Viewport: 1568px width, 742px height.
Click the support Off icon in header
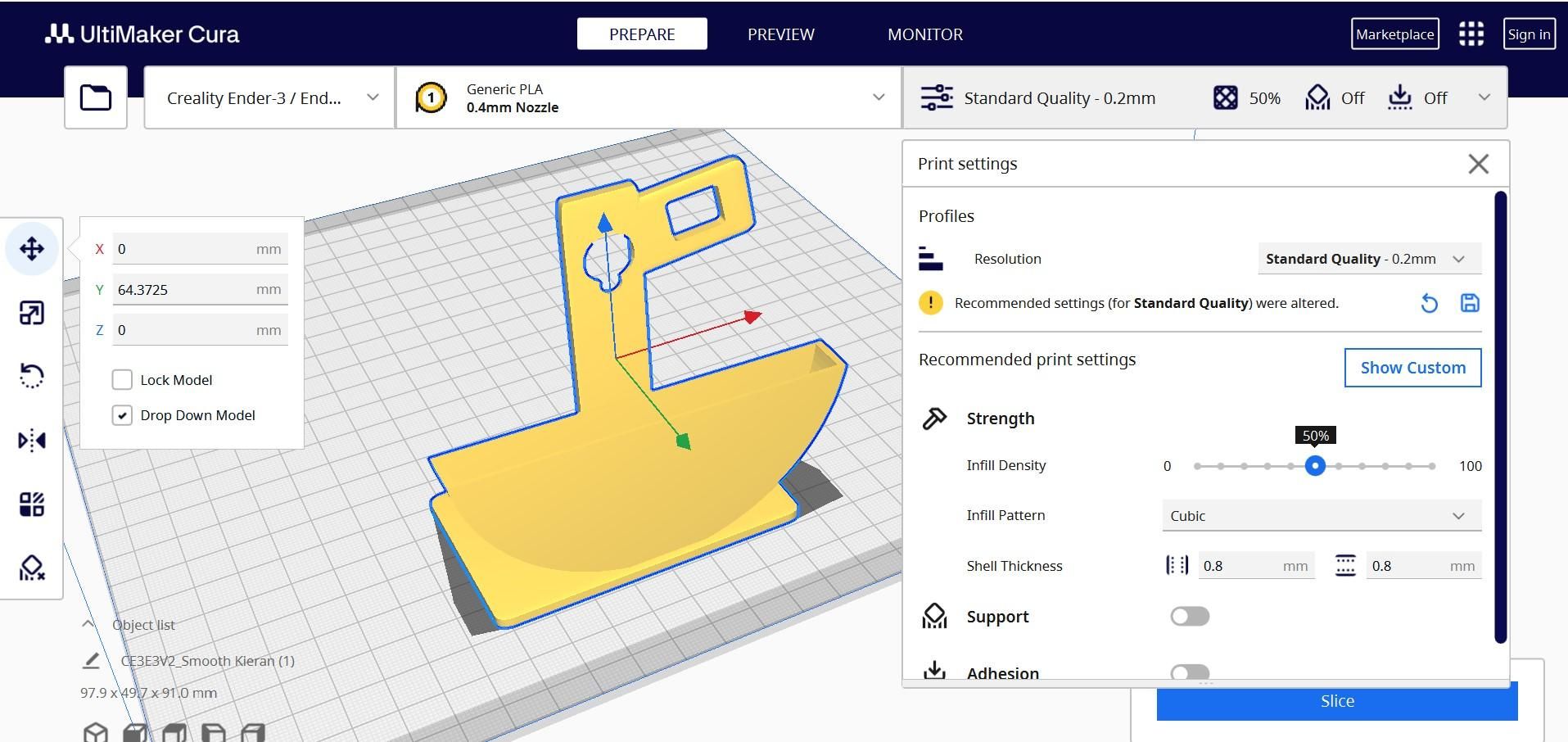click(x=1317, y=98)
